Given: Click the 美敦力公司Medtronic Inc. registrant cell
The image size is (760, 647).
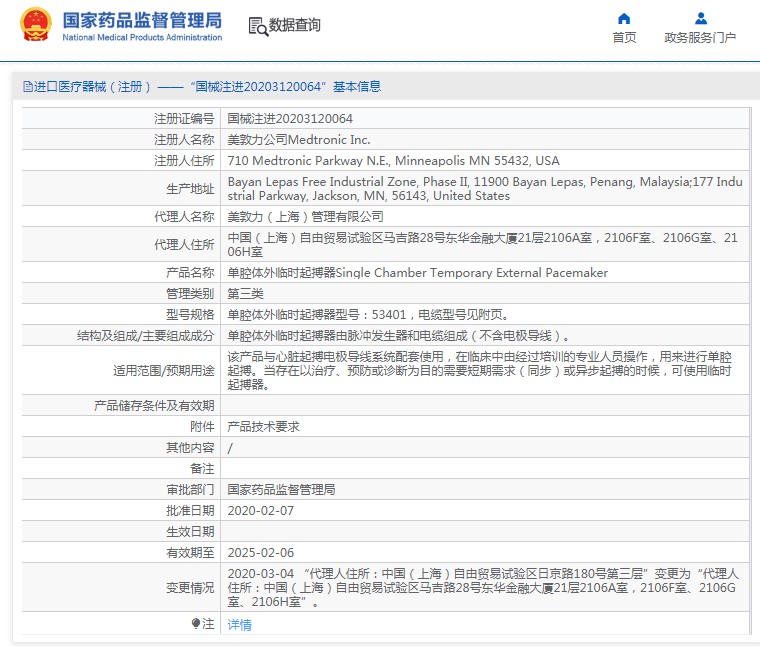Looking at the screenshot, I should [x=299, y=139].
